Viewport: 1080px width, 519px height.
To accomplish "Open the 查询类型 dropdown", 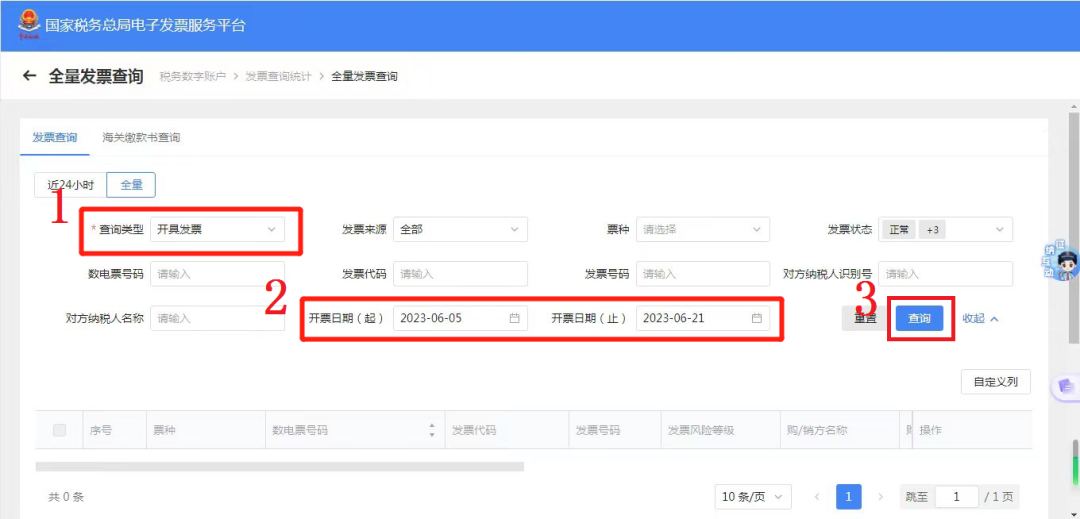I will [217, 229].
